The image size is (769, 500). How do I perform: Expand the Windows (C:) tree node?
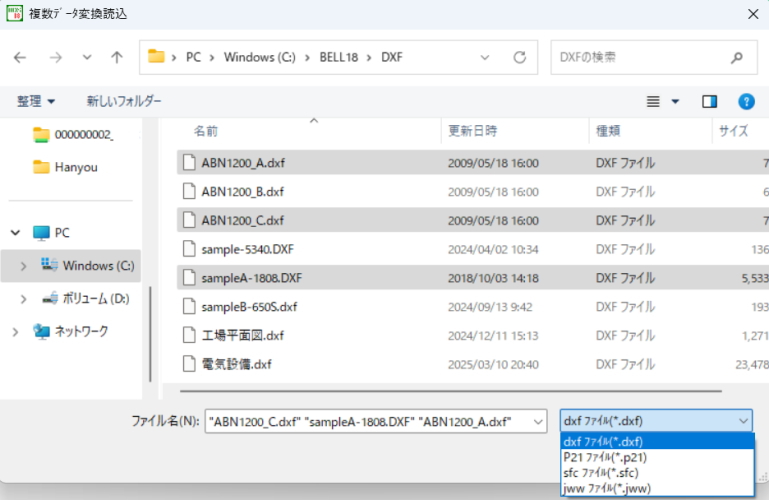coord(25,266)
